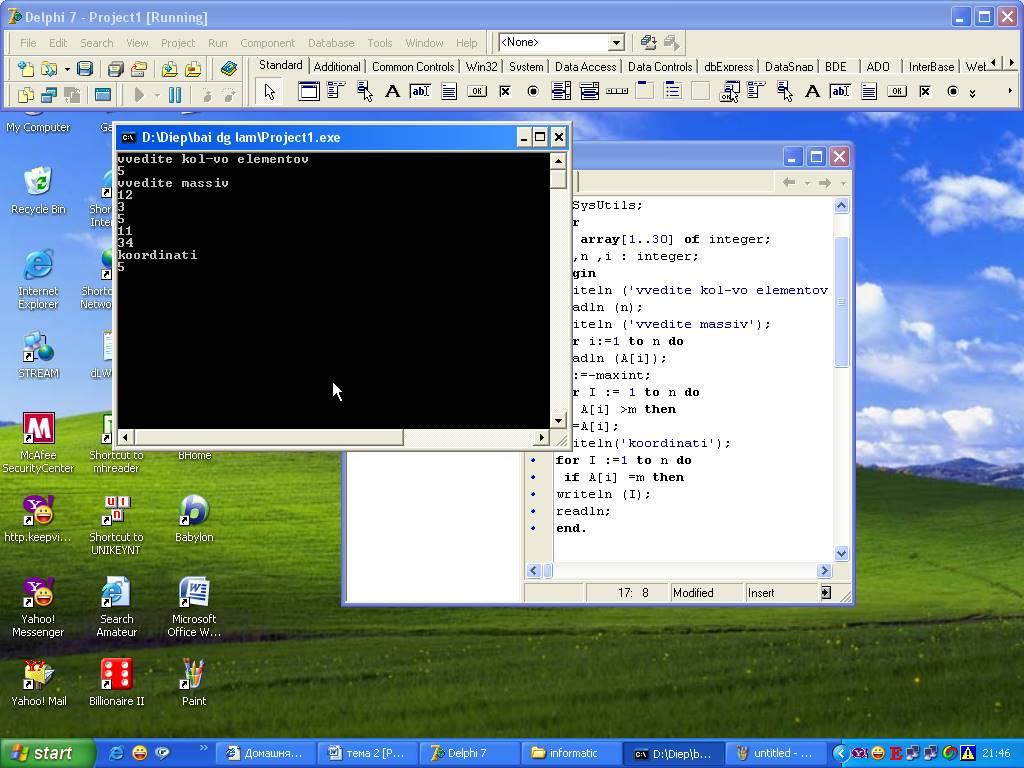Viewport: 1024px width, 768px height.
Task: Select the CheckBox component in palette
Action: pyautogui.click(x=505, y=92)
